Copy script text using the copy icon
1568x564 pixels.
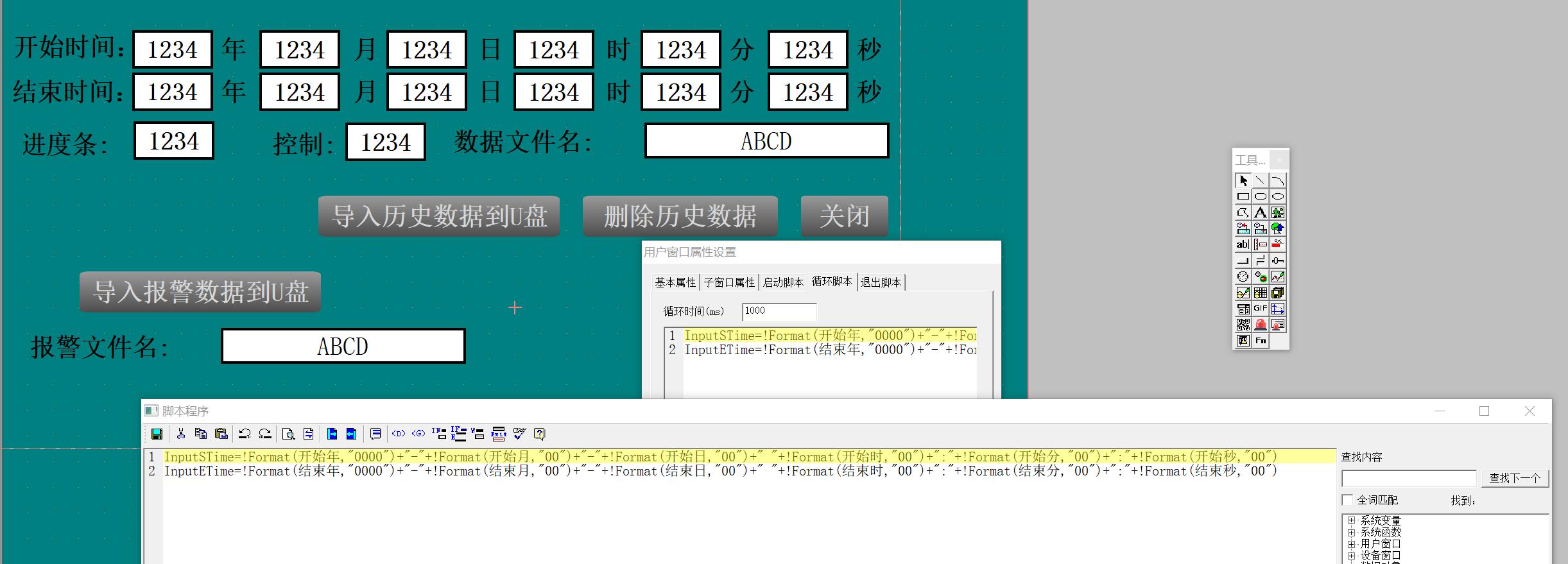click(201, 434)
